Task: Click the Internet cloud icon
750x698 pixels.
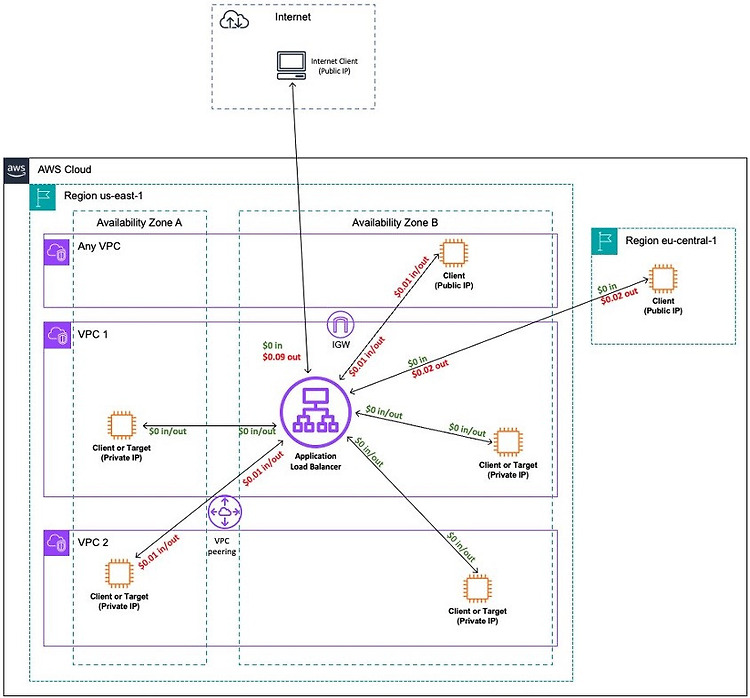Action: [x=234, y=21]
